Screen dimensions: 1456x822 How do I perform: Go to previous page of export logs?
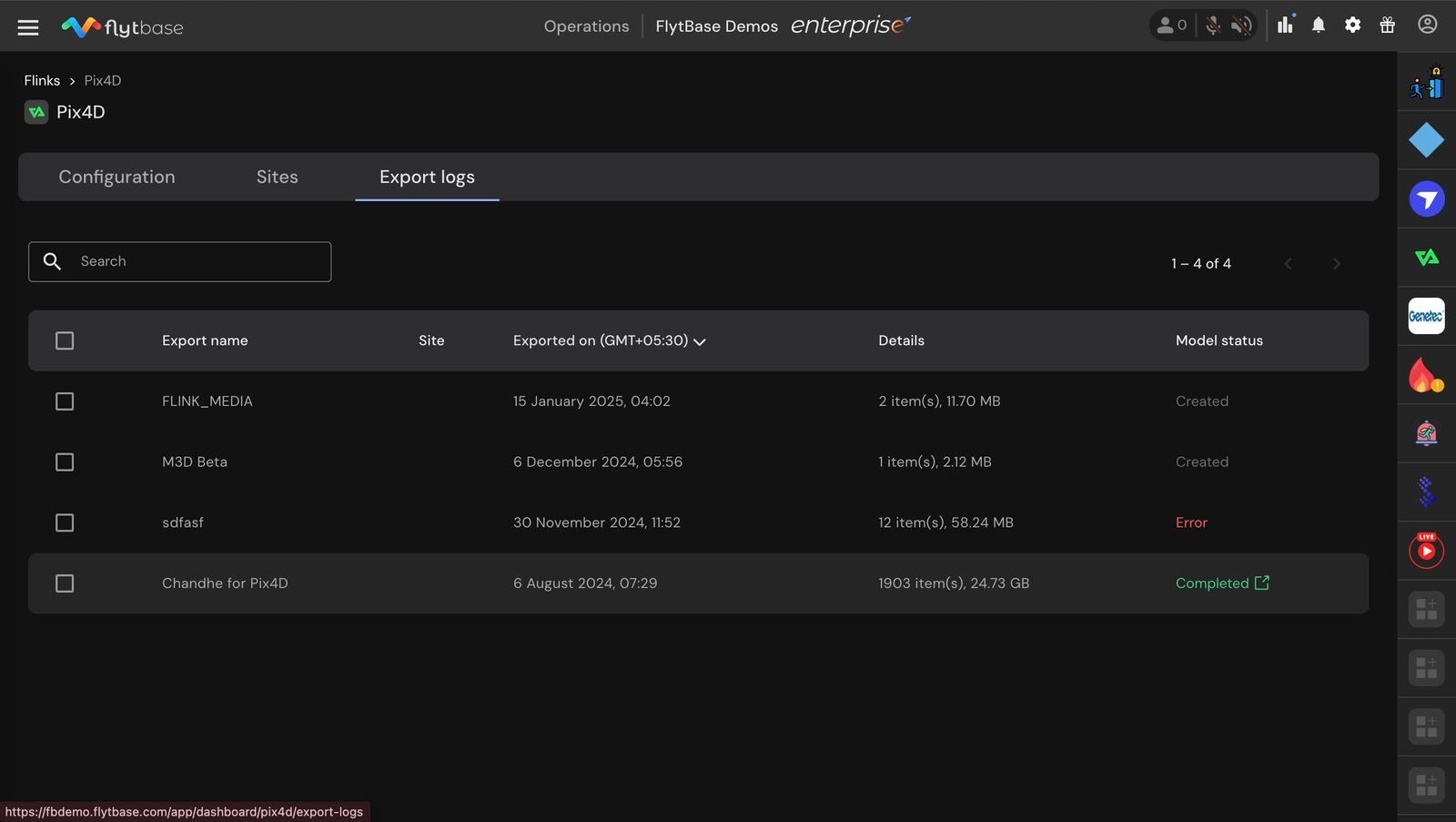(x=1288, y=264)
